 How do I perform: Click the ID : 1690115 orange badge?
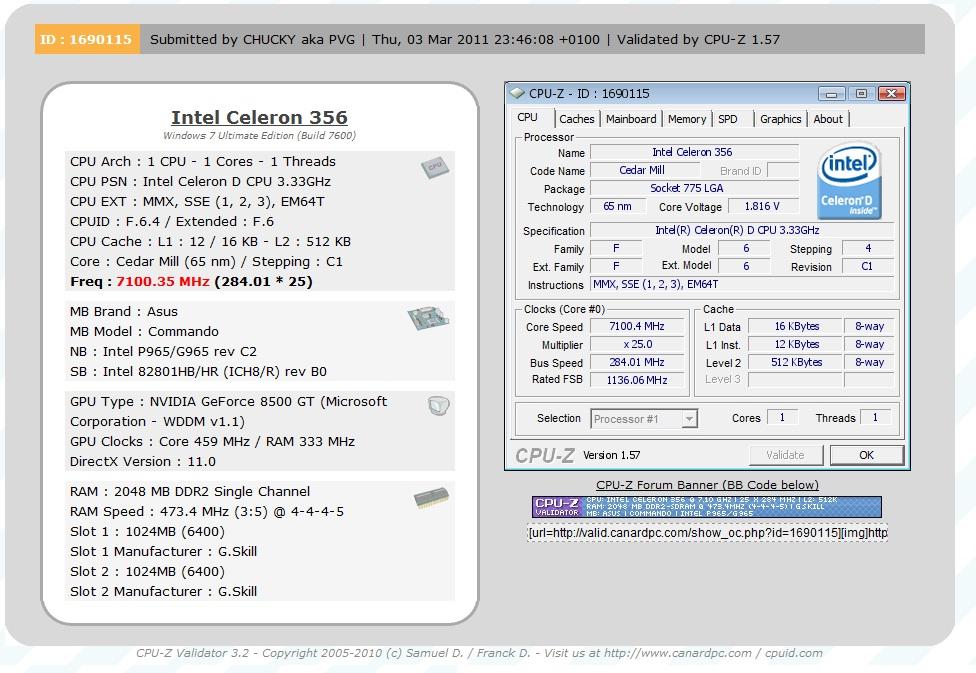click(x=87, y=39)
